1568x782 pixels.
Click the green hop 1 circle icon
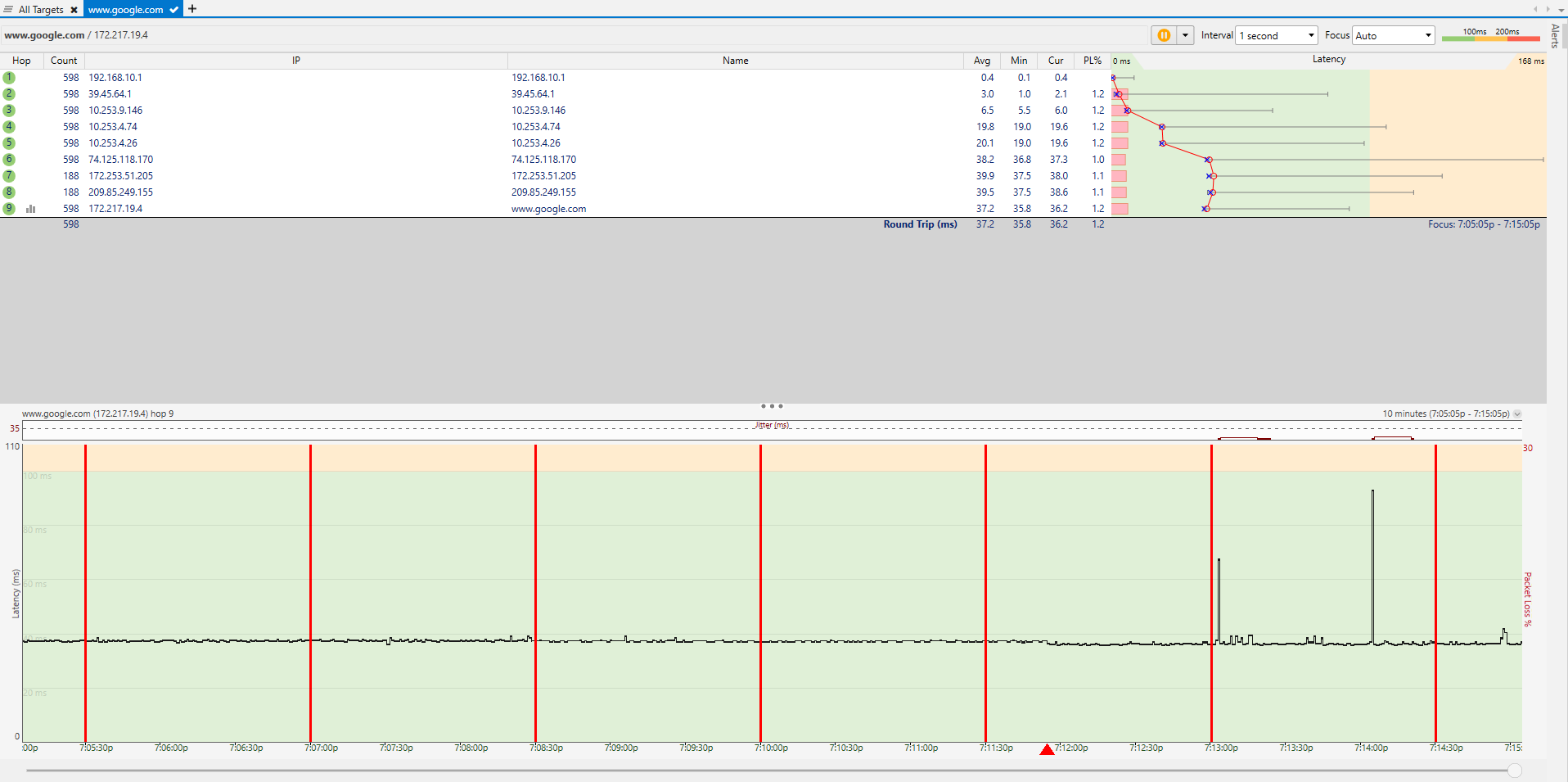click(9, 78)
